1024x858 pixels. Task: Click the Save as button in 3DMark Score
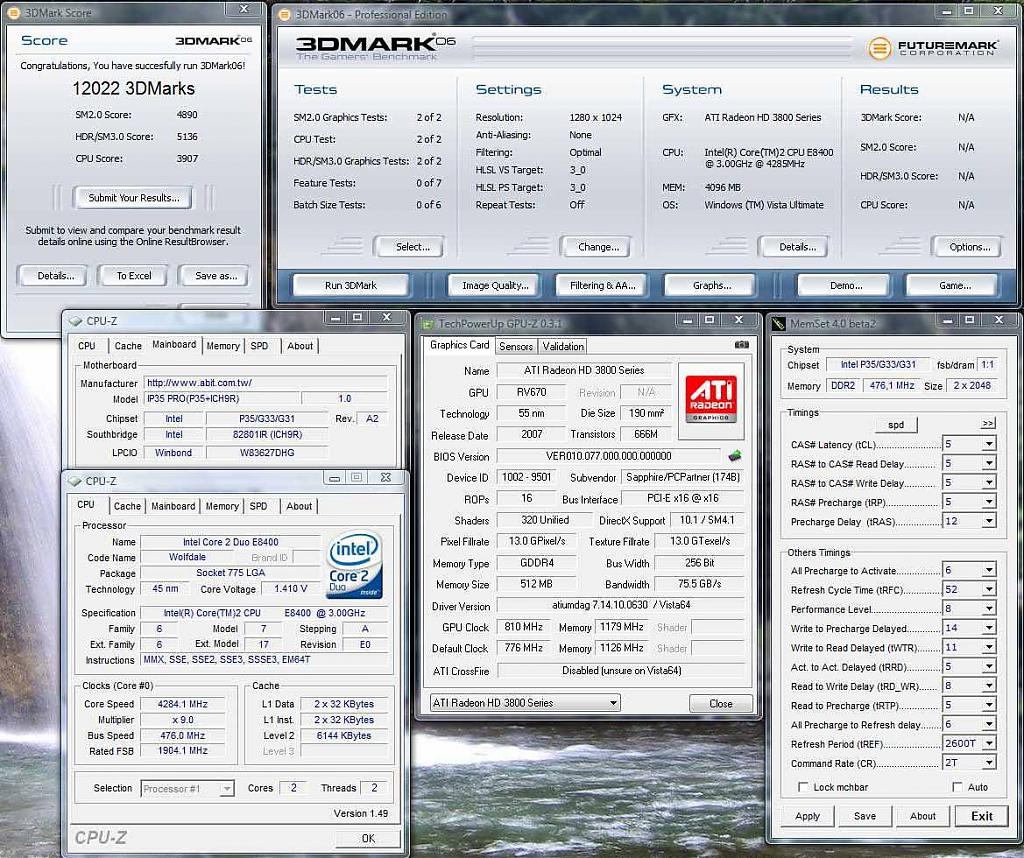(216, 276)
